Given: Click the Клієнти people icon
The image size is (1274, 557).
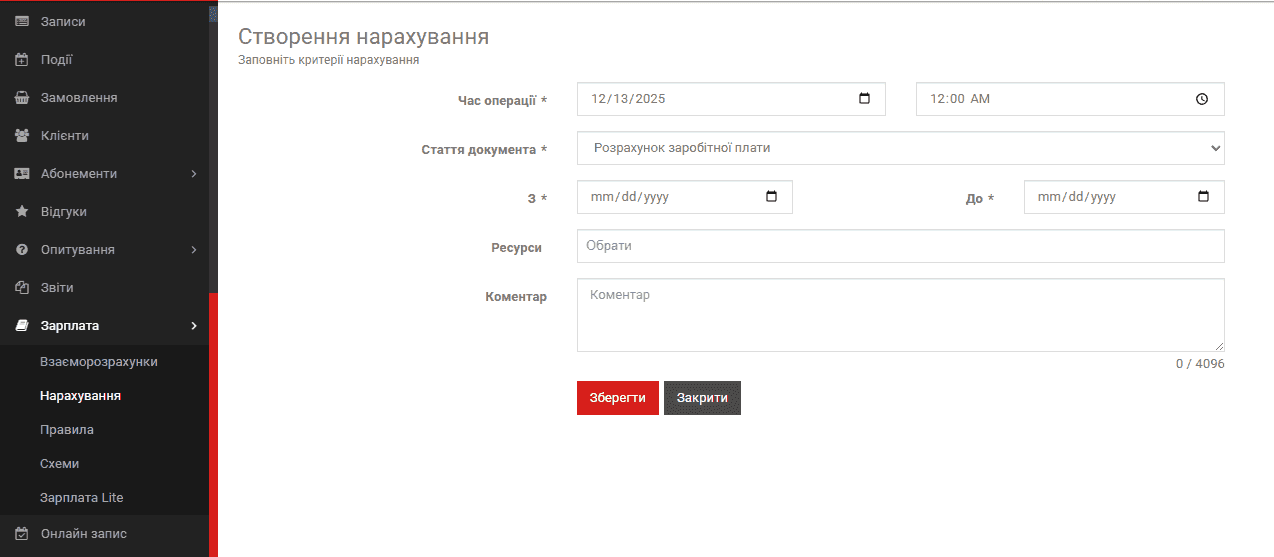Looking at the screenshot, I should (x=22, y=136).
